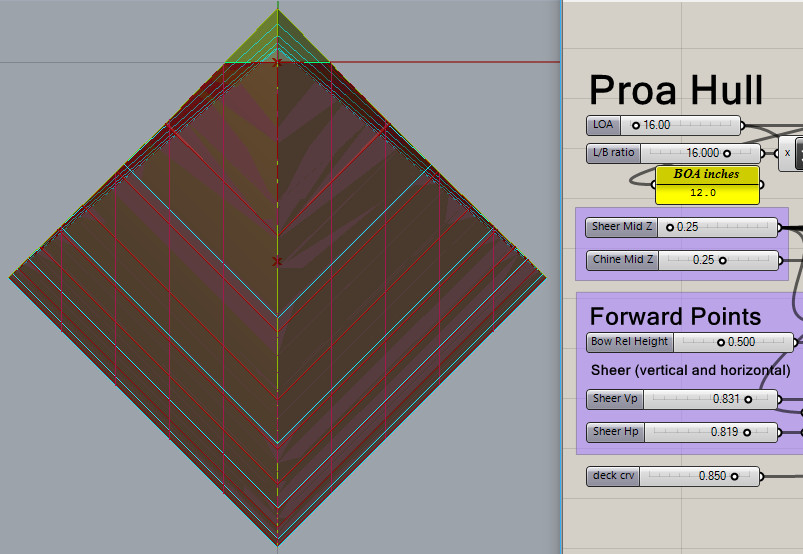
Task: Select the Bow Rel Height label
Action: [630, 342]
